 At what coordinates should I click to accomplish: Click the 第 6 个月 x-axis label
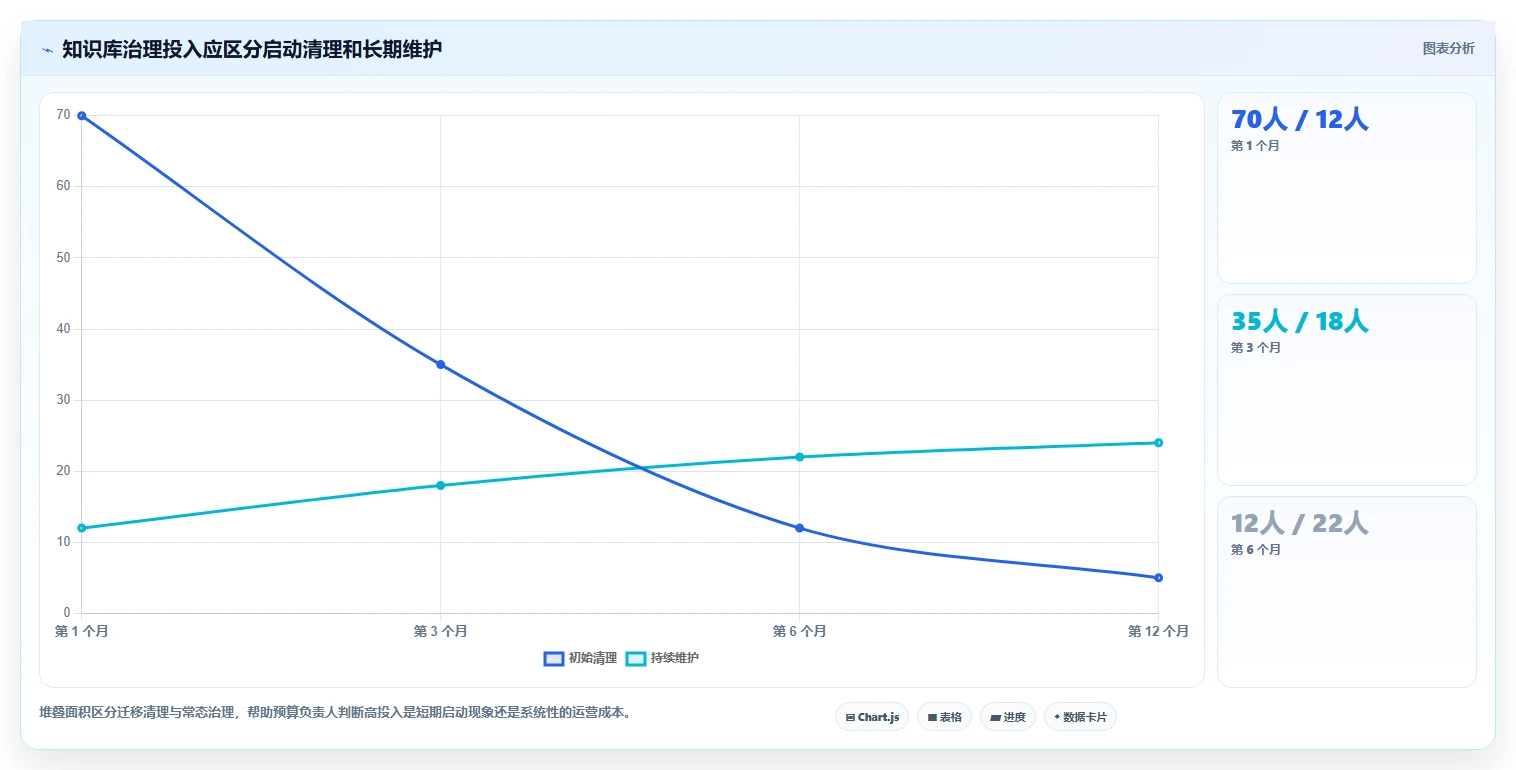799,631
